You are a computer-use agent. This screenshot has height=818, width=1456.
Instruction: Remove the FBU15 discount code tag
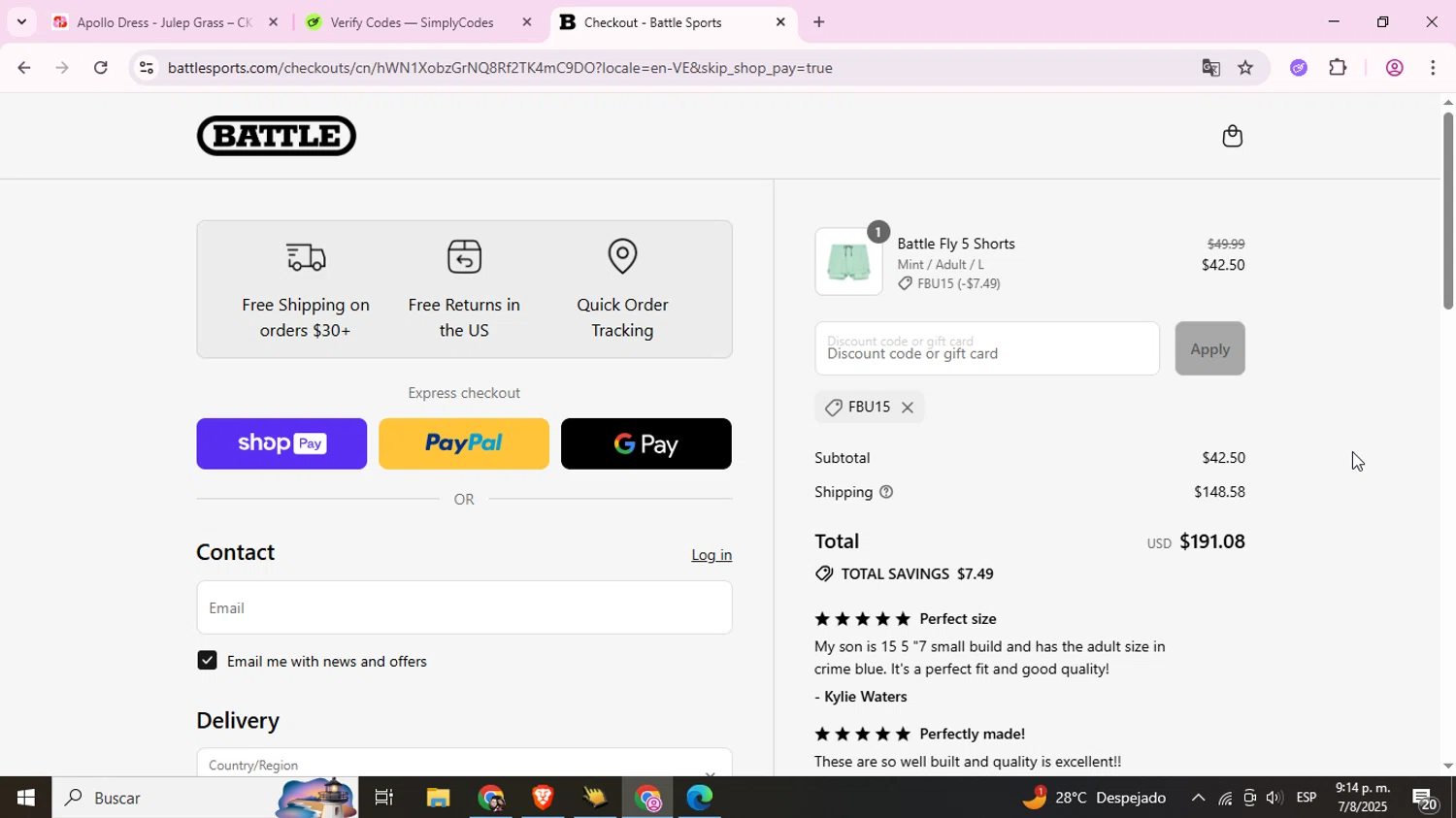tap(908, 408)
